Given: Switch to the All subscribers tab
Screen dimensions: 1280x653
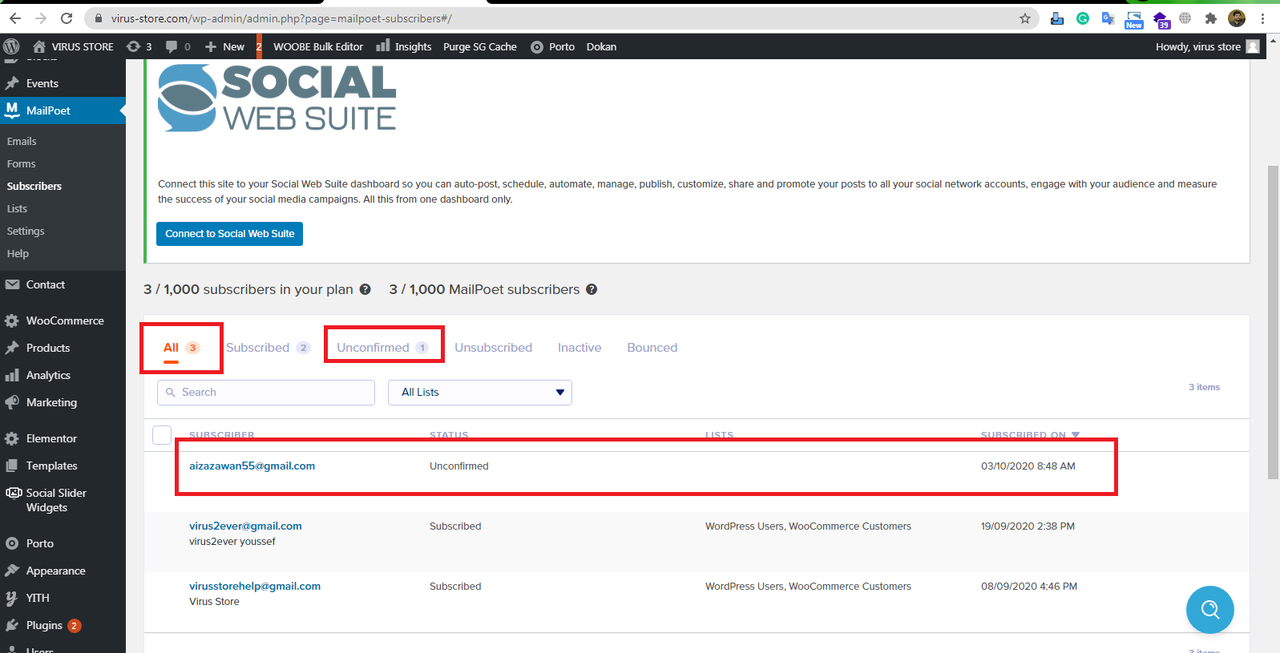Looking at the screenshot, I should 181,348.
